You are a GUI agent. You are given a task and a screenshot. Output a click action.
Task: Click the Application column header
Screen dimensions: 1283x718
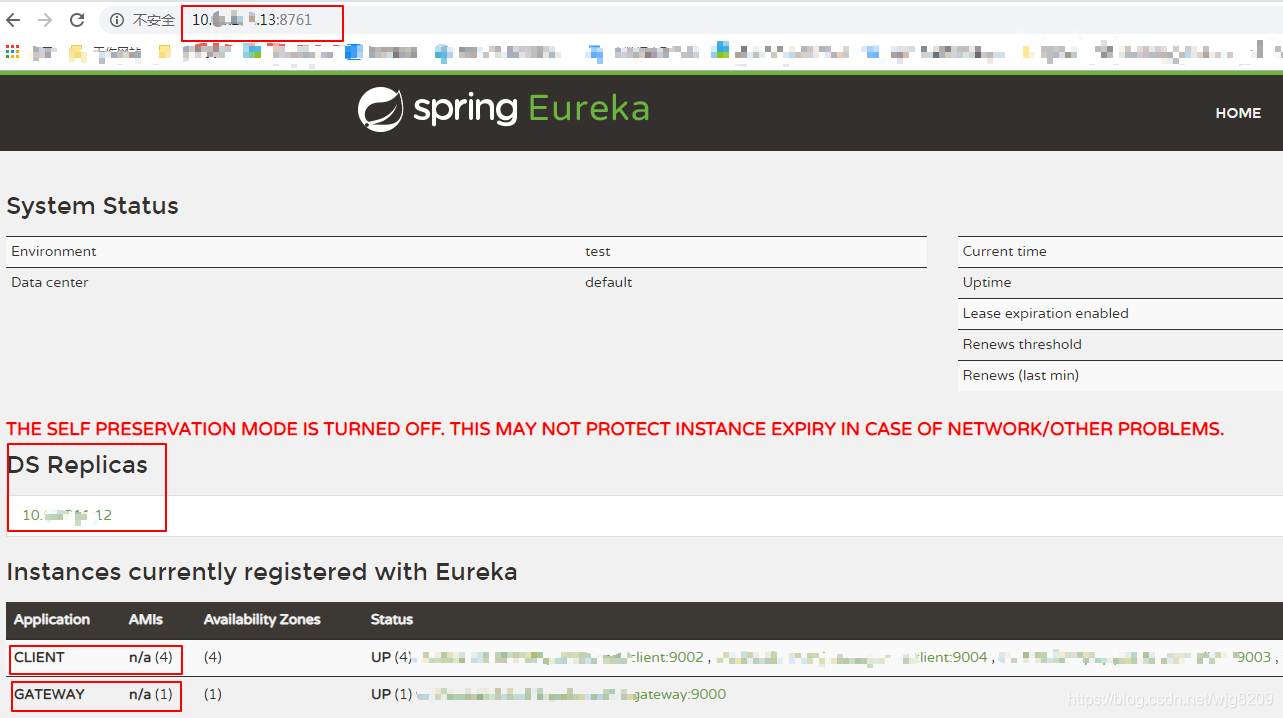(52, 619)
